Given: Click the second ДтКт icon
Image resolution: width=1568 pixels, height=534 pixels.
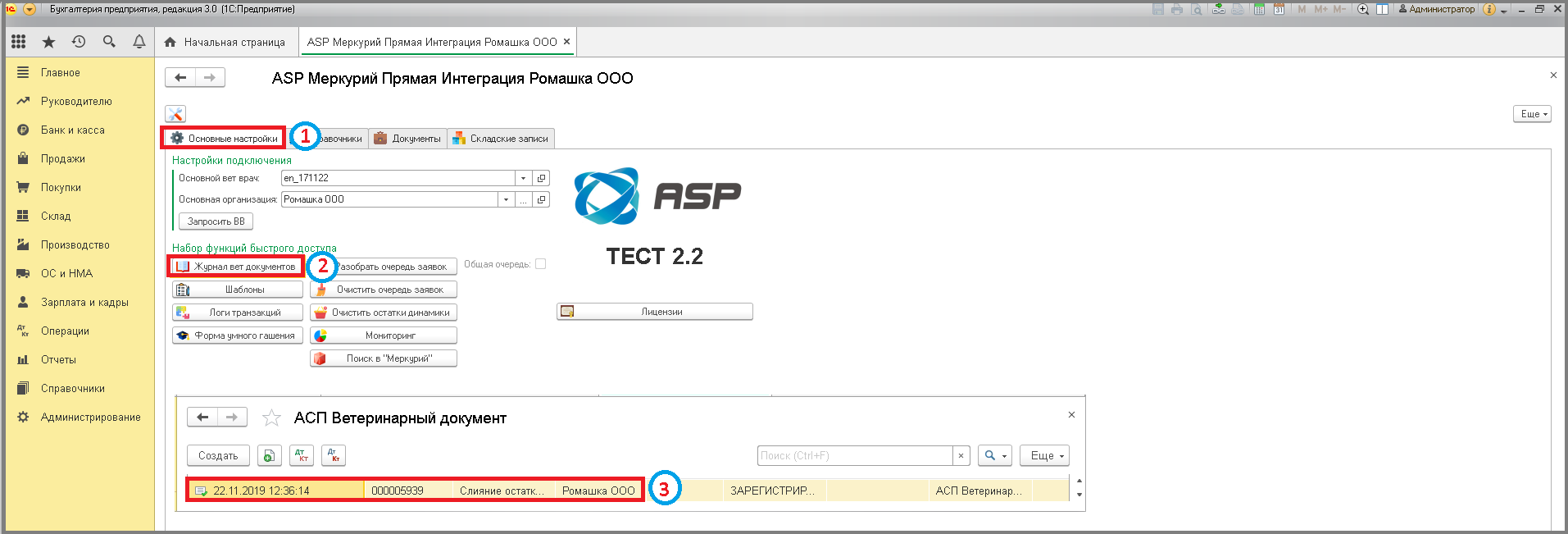Looking at the screenshot, I should (x=334, y=456).
